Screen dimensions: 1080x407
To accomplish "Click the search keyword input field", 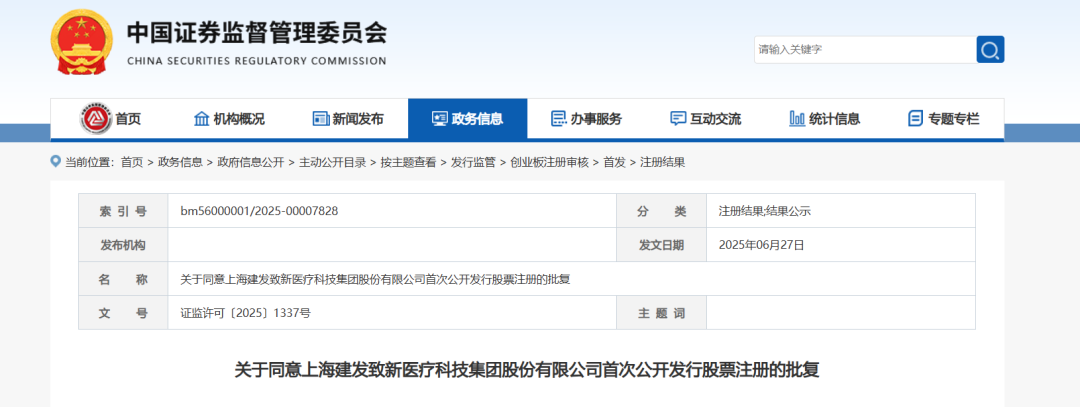I will pos(865,50).
